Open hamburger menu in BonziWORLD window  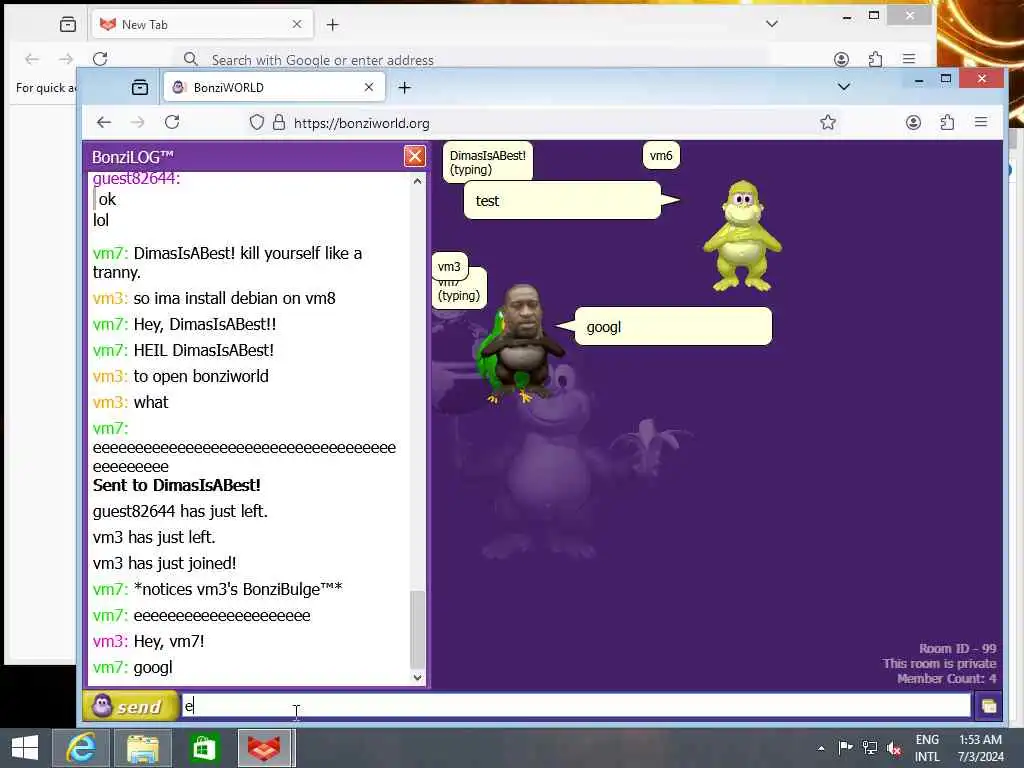point(981,122)
